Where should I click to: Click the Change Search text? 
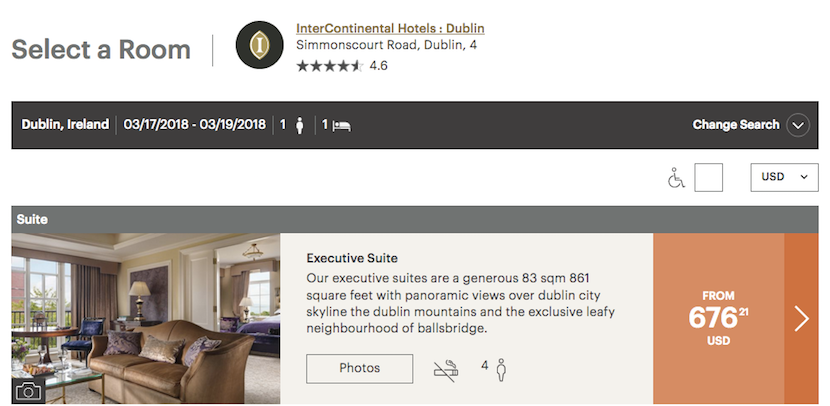pos(735,125)
